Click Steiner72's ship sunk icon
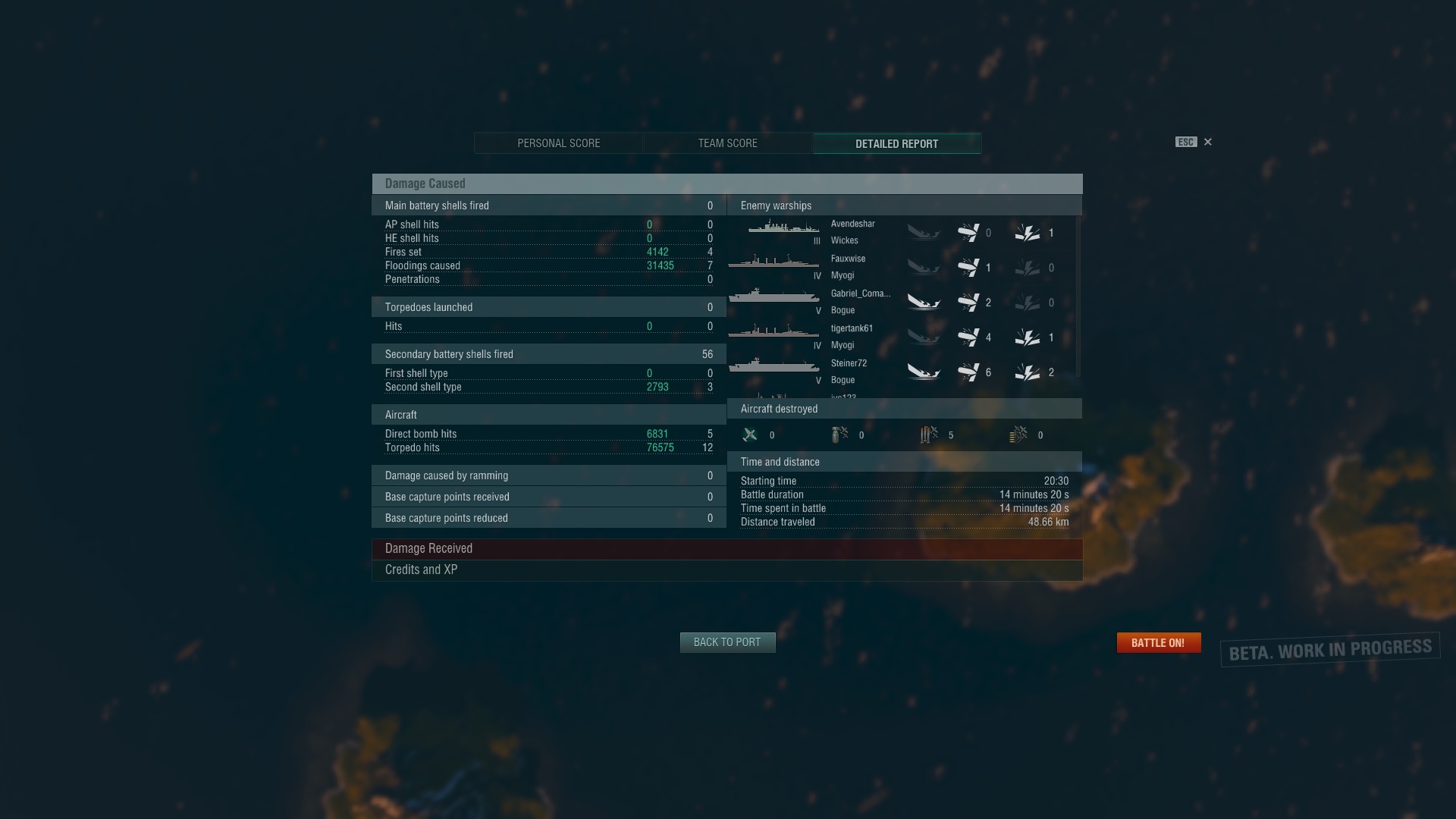 pyautogui.click(x=924, y=372)
